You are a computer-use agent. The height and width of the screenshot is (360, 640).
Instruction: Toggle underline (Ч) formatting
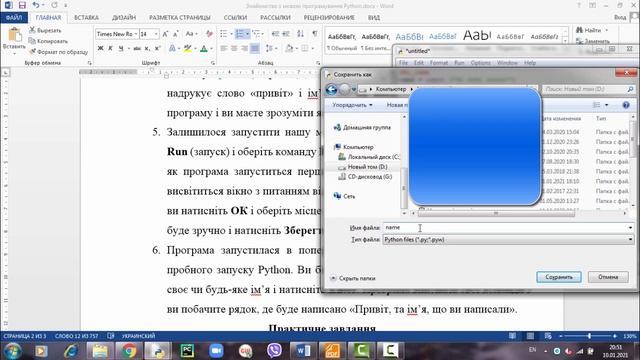point(121,49)
